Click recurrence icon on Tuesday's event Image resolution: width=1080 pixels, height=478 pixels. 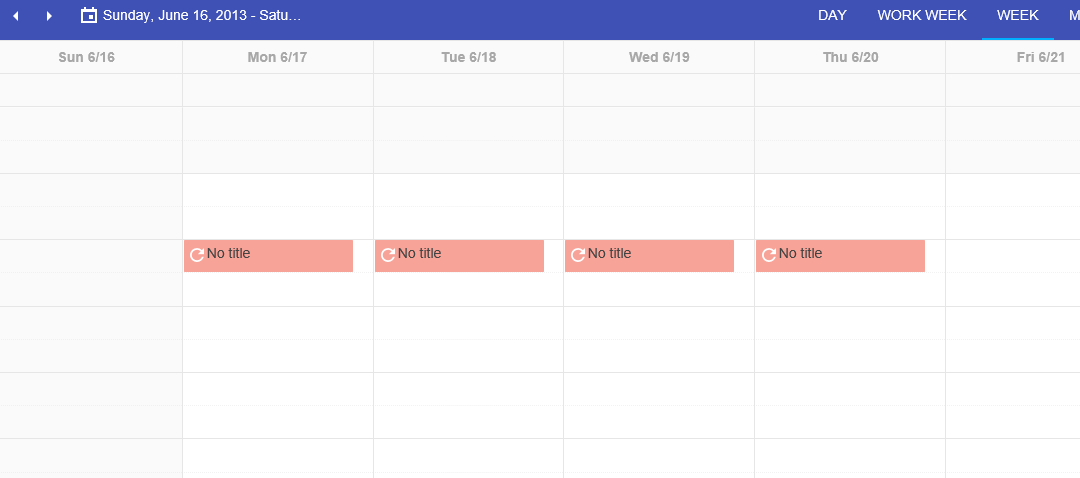[388, 255]
